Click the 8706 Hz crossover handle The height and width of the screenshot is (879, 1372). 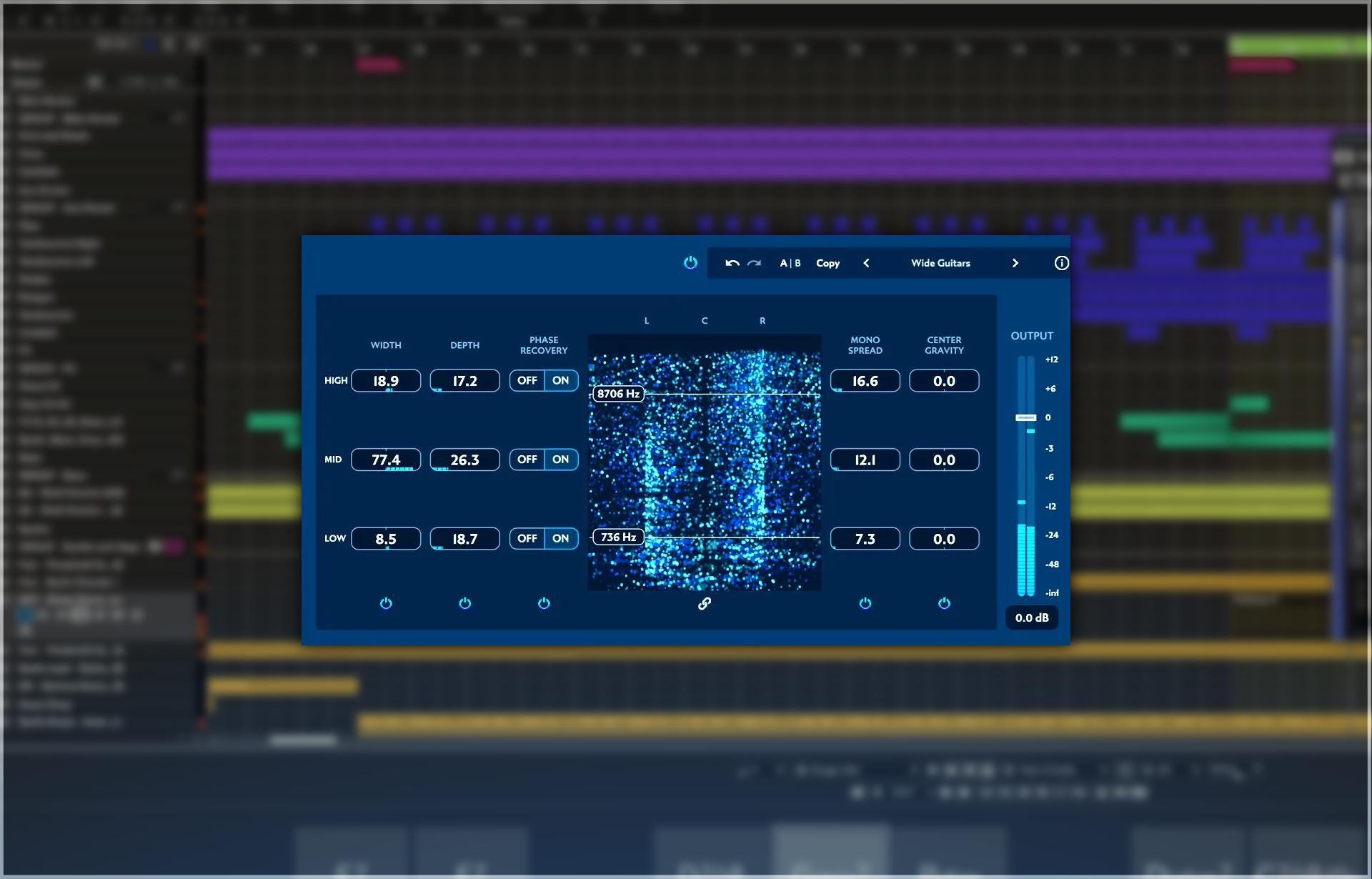click(619, 394)
